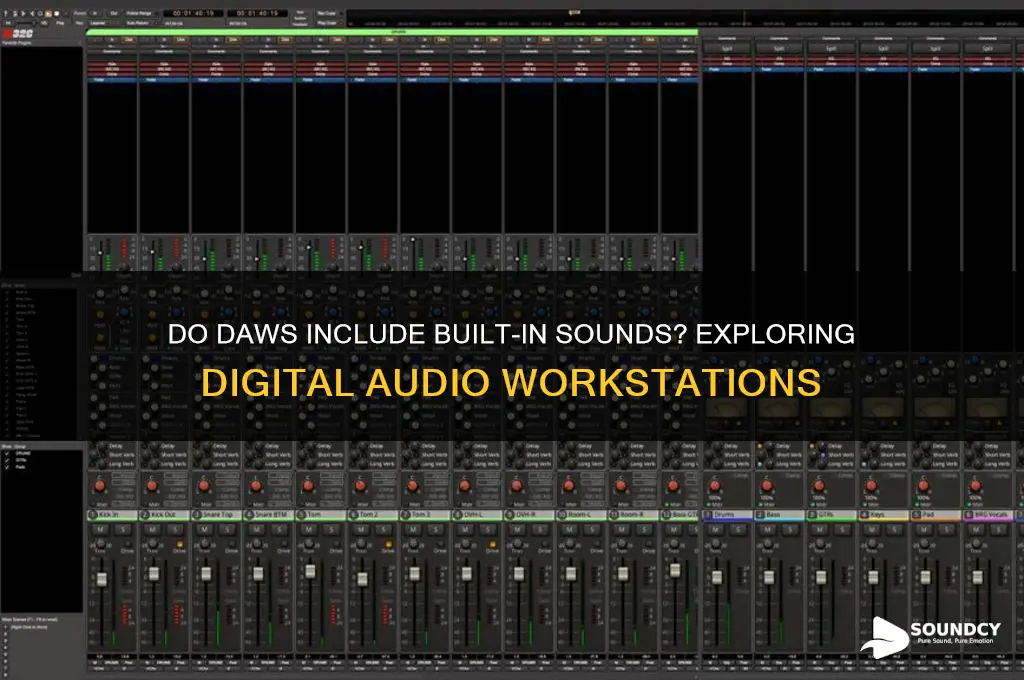Toggle the metronome click icon
Image resolution: width=1024 pixels, height=680 pixels.
[14, 14]
